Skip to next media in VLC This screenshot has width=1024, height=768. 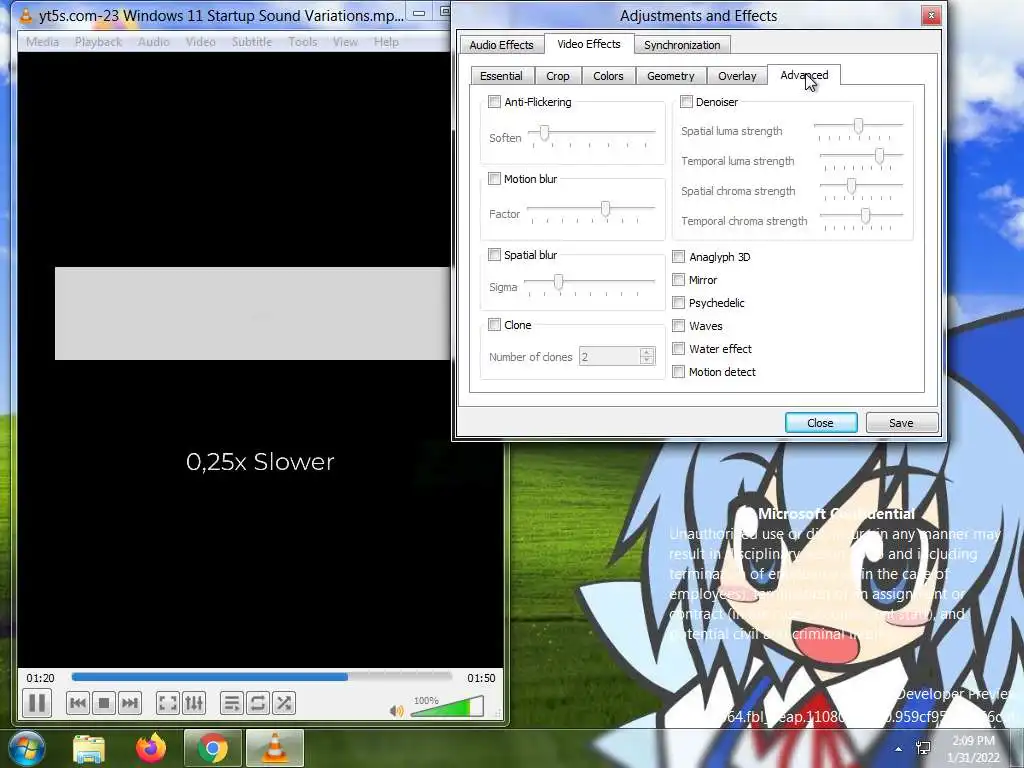130,703
